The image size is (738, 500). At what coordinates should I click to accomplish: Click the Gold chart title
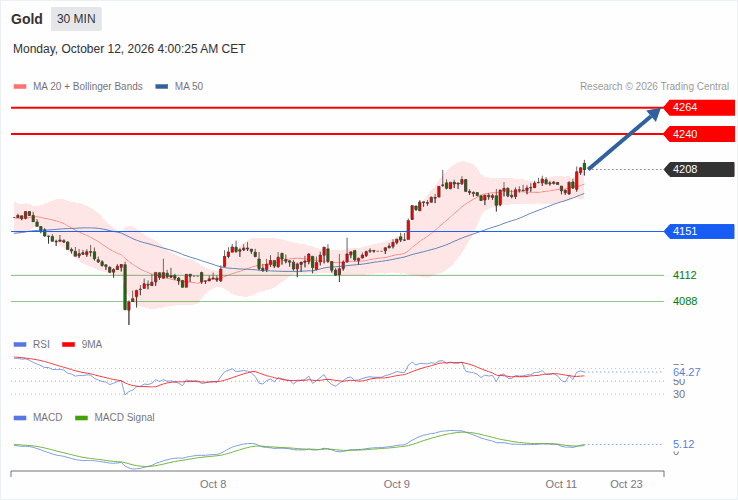coord(27,19)
